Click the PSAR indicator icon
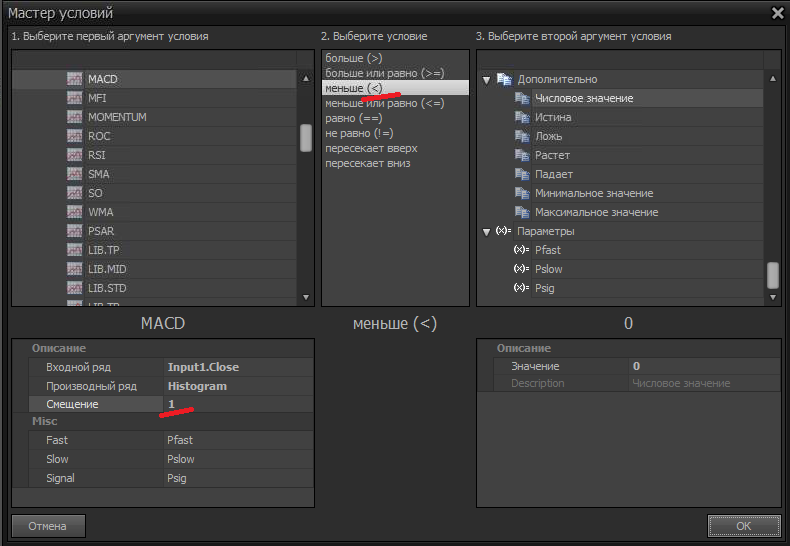 tap(74, 231)
